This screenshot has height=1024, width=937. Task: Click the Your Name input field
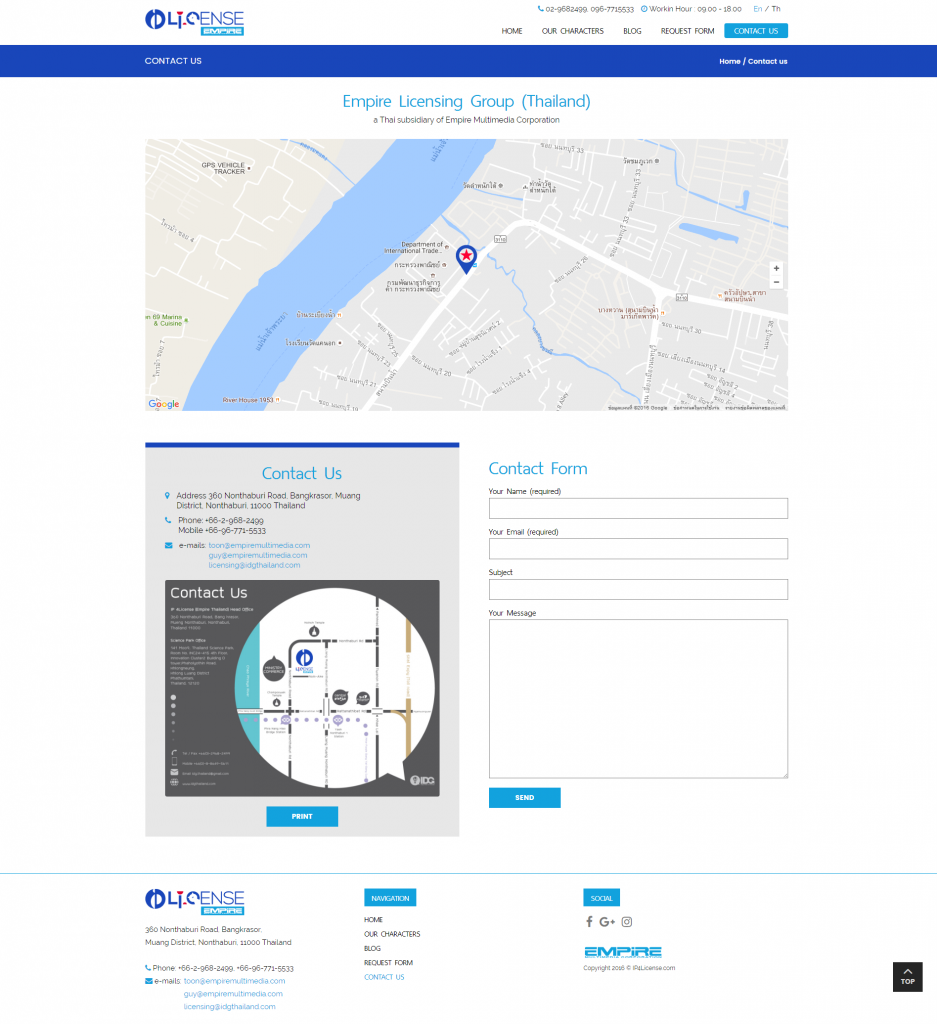638,509
